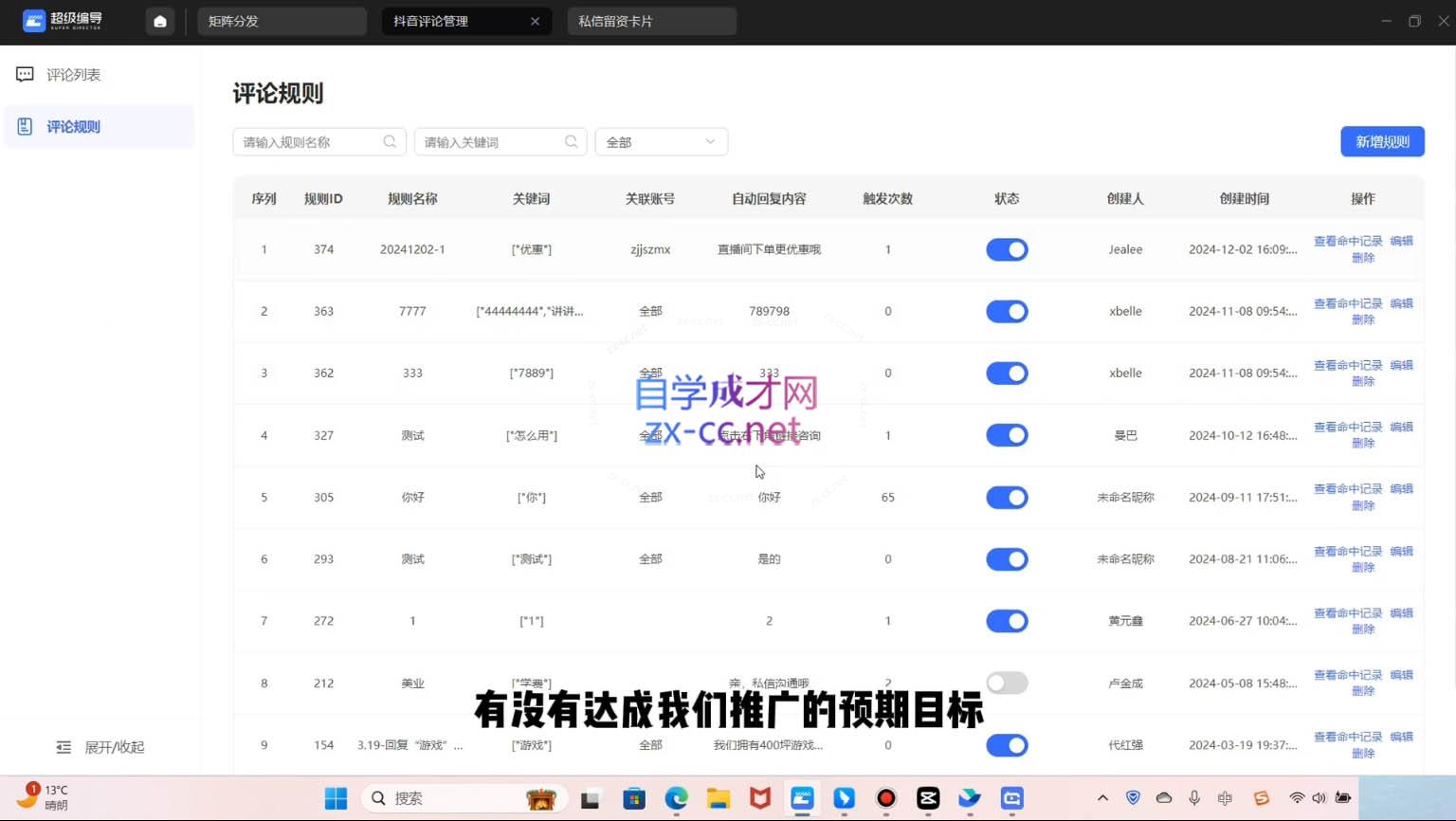Screen dimensions: 1456x821
Task: Click the red record button taskbar icon
Action: (x=885, y=798)
